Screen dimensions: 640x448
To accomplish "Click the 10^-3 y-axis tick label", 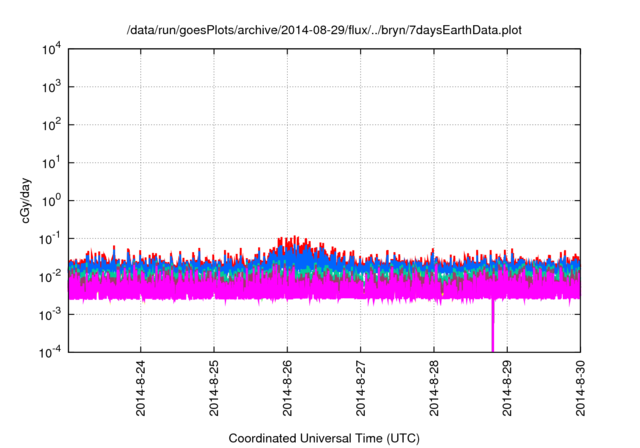I will (x=50, y=313).
